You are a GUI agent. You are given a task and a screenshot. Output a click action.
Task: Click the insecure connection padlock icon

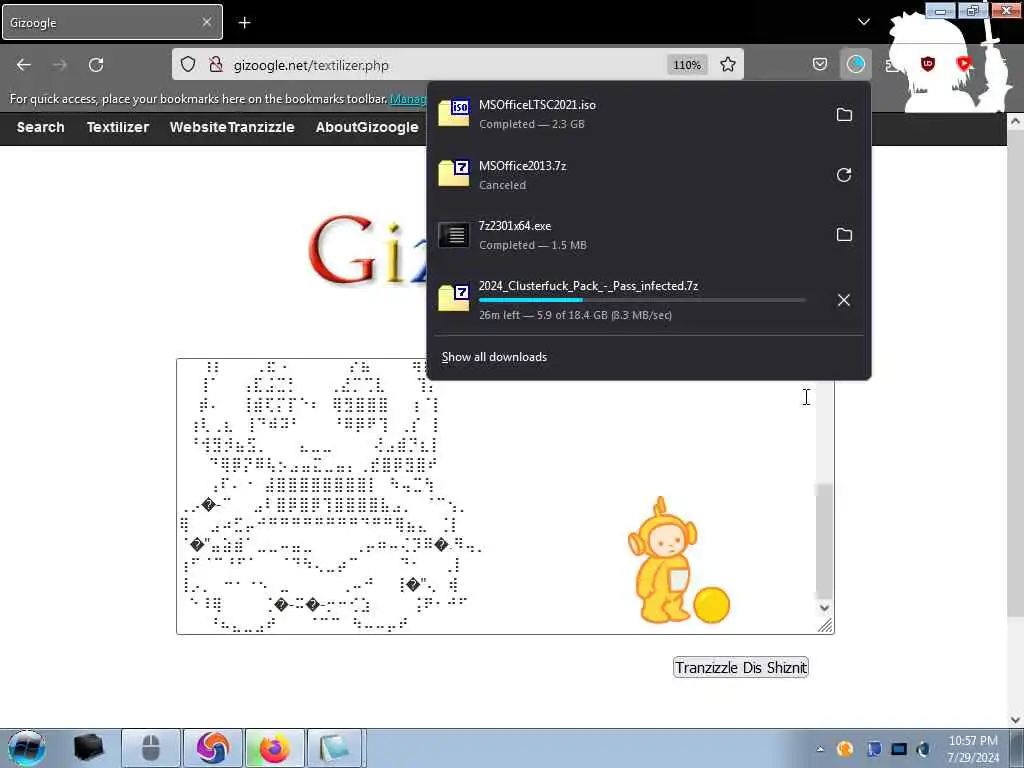pyautogui.click(x=216, y=65)
